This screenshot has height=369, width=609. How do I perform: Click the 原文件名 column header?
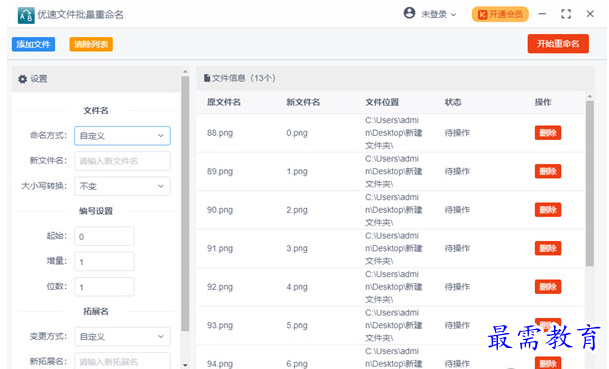point(224,102)
